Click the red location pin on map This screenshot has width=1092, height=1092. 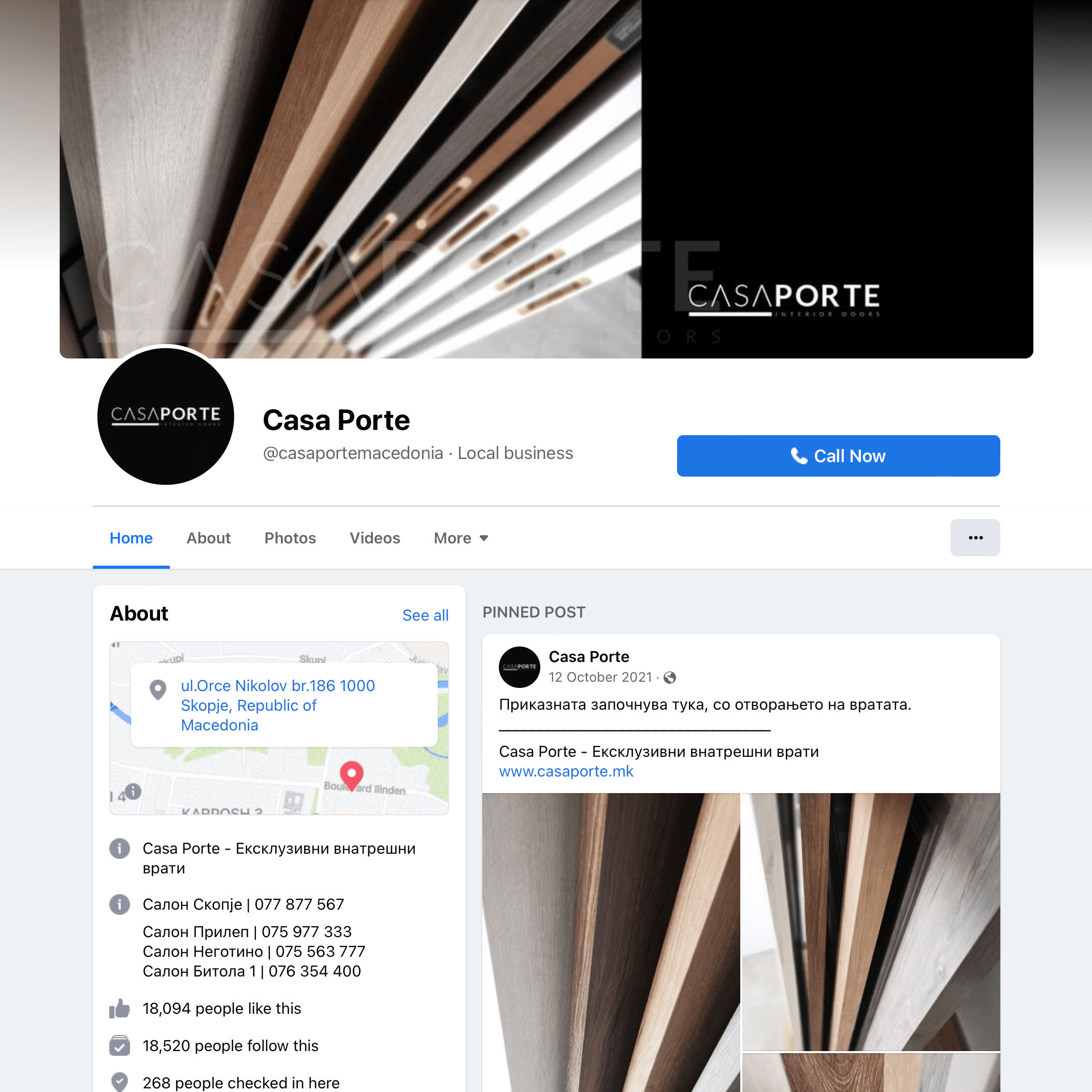click(352, 775)
